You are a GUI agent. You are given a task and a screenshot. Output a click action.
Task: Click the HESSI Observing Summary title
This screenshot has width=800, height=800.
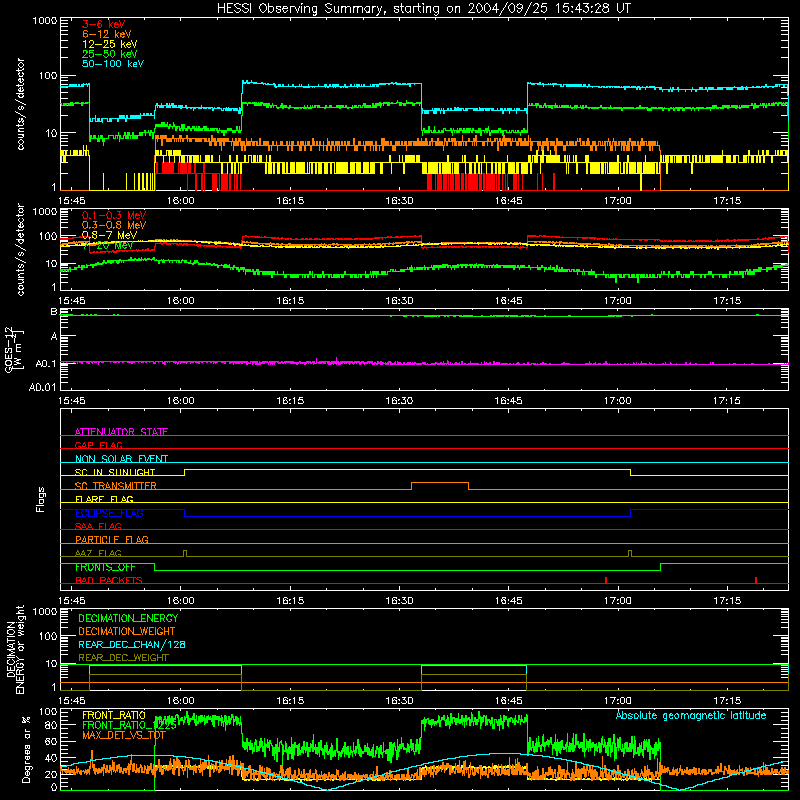[x=423, y=9]
